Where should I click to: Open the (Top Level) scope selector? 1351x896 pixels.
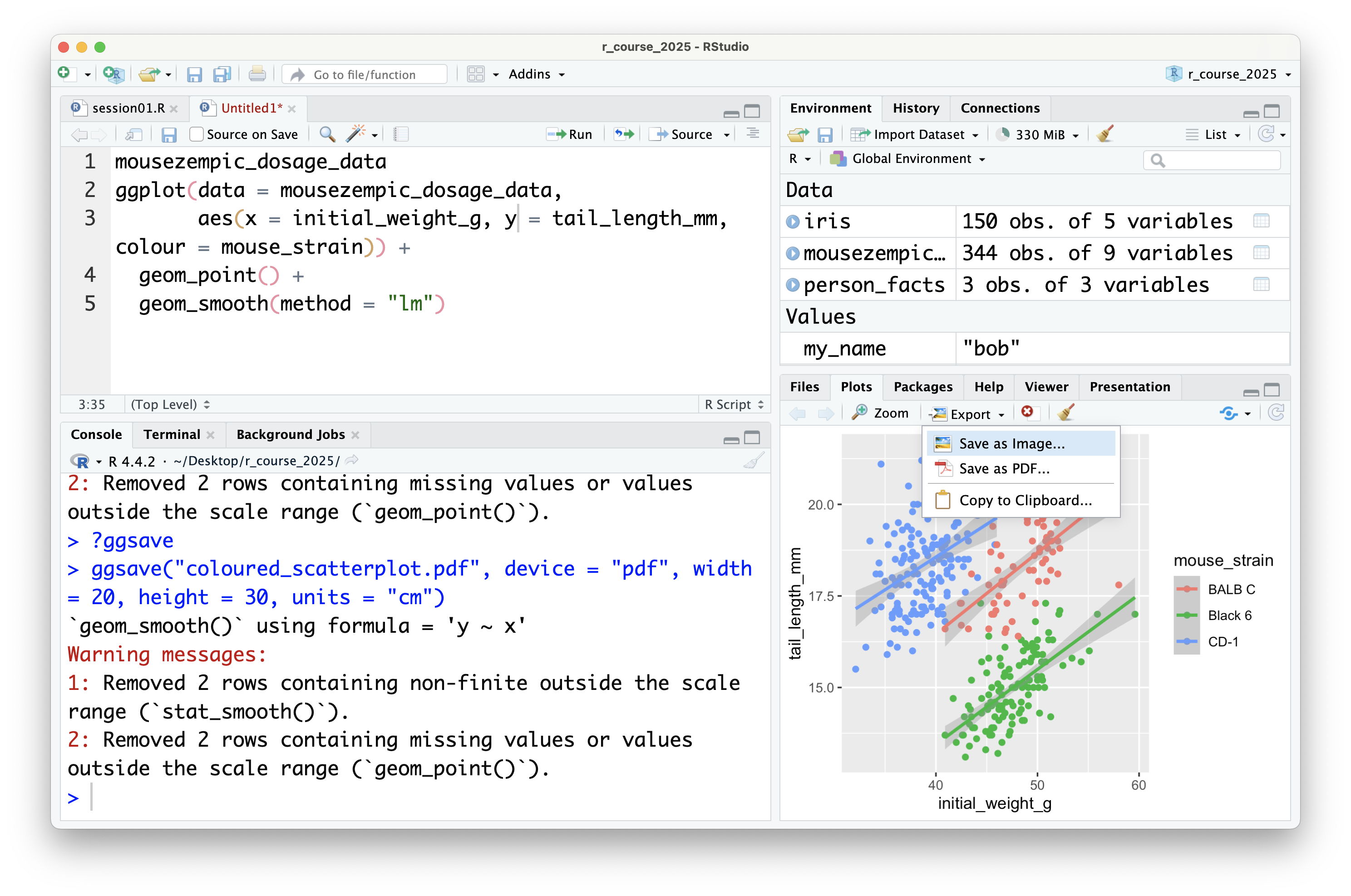coord(170,404)
